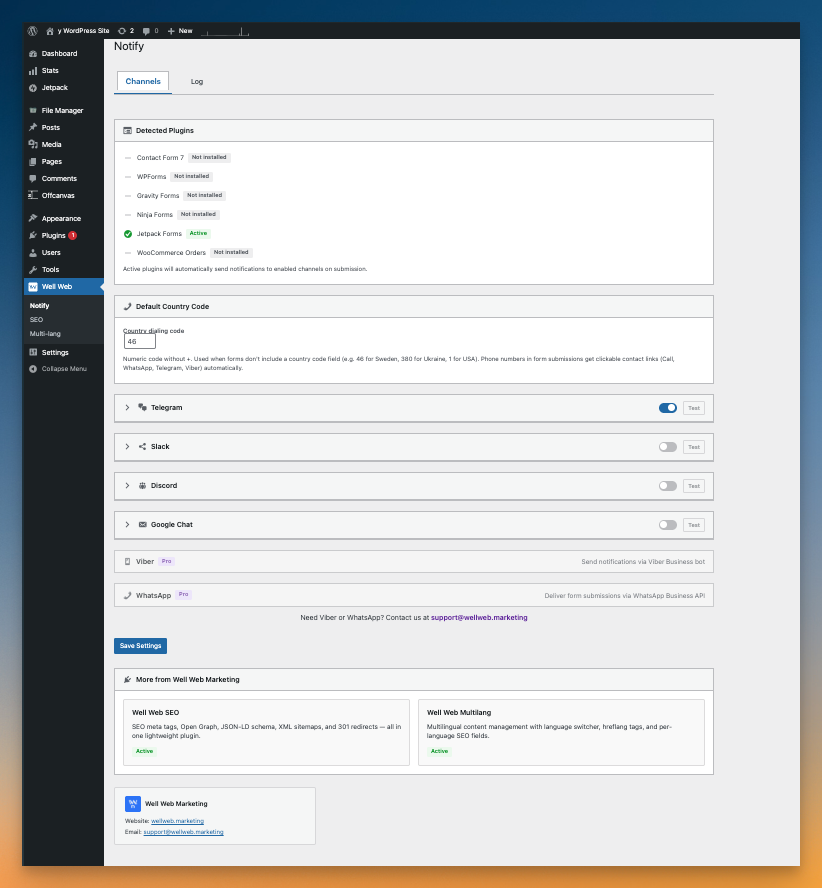Open the Dashboard menu icon
The width and height of the screenshot is (822, 888).
[33, 53]
